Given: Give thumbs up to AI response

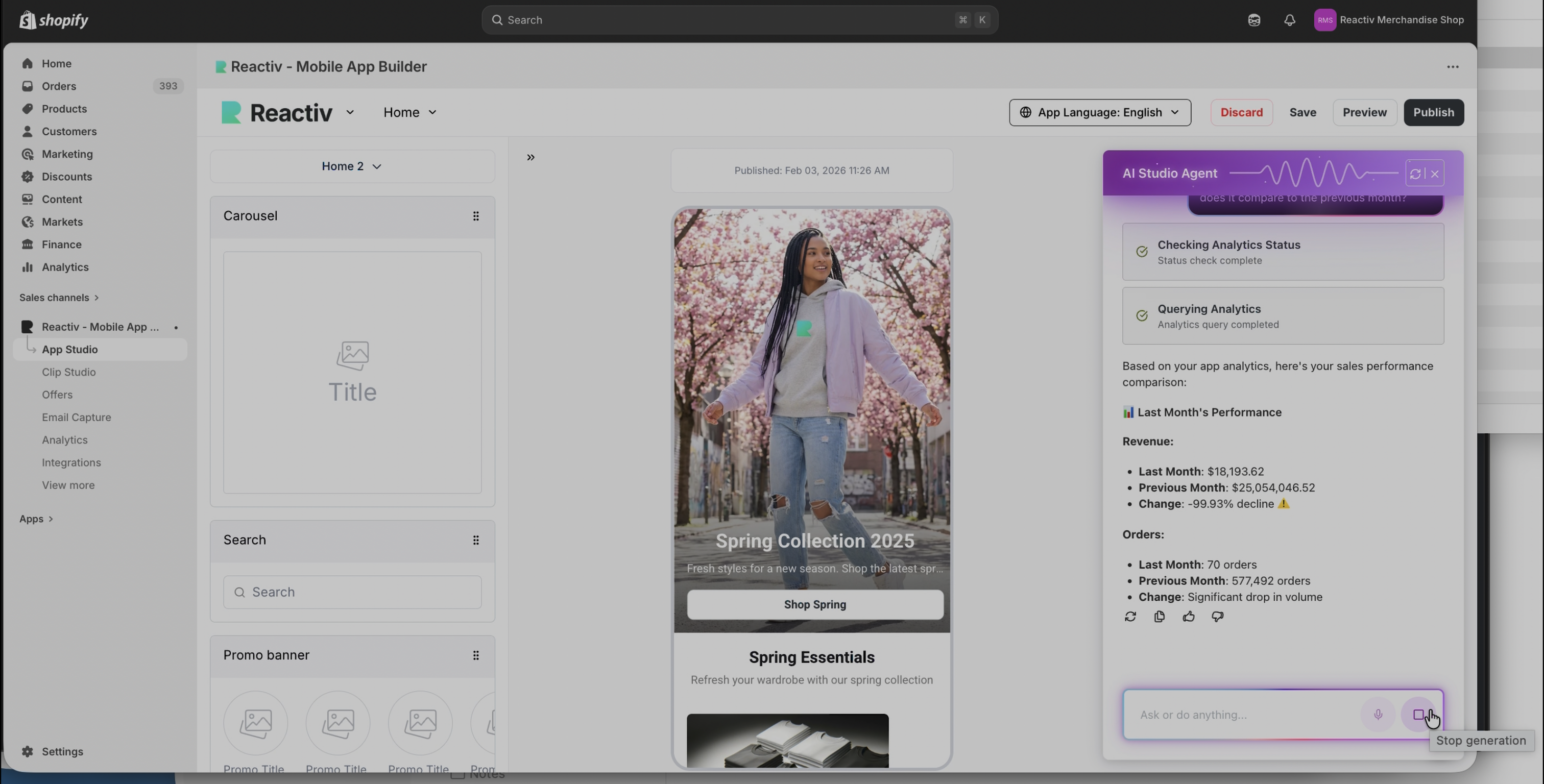Looking at the screenshot, I should (1189, 616).
